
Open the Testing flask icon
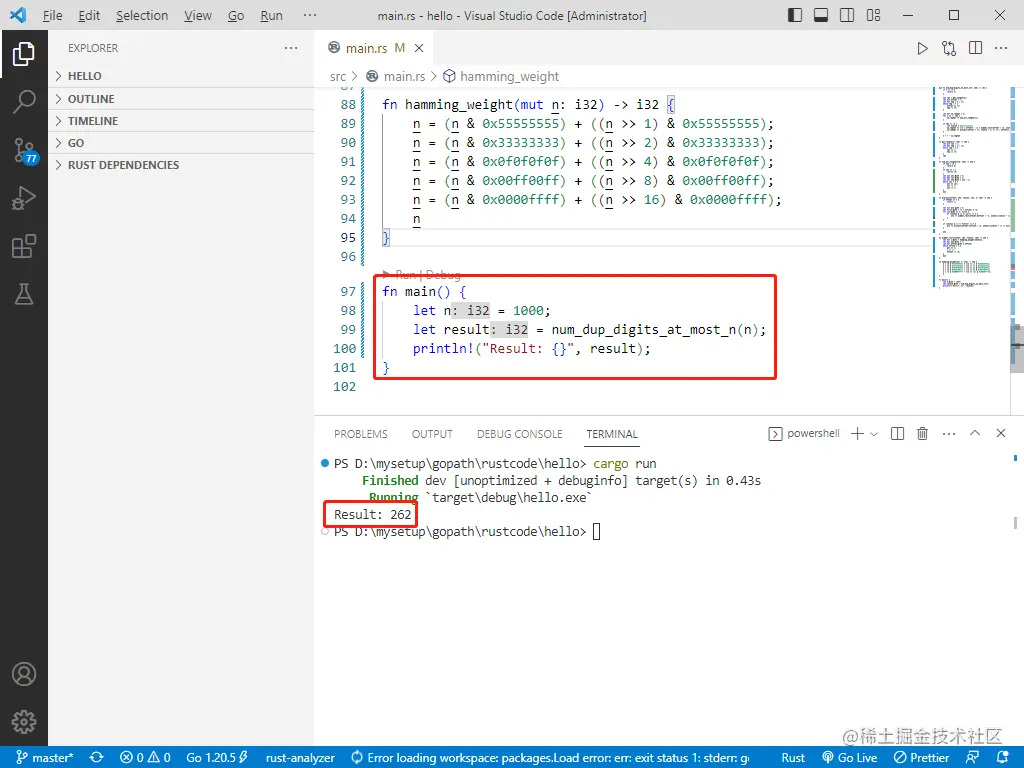click(x=24, y=294)
